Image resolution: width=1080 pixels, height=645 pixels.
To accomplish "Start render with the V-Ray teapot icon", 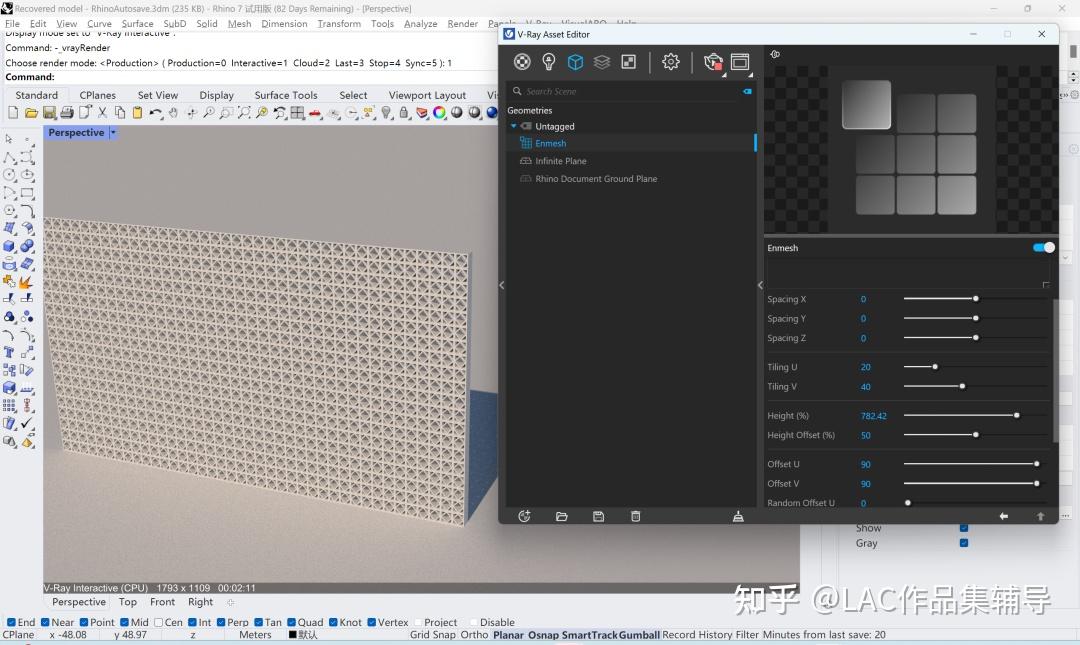I will click(711, 61).
